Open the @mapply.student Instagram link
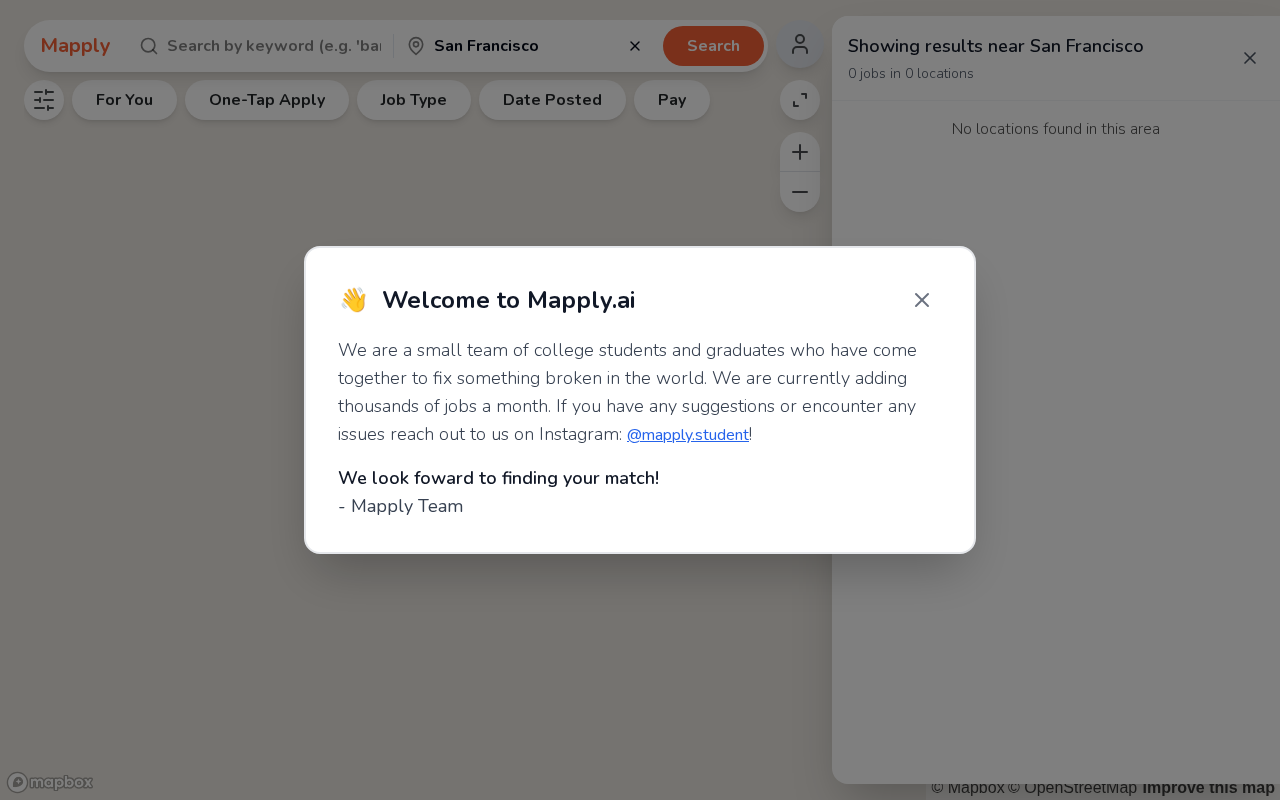Image resolution: width=1280 pixels, height=800 pixels. 688,435
